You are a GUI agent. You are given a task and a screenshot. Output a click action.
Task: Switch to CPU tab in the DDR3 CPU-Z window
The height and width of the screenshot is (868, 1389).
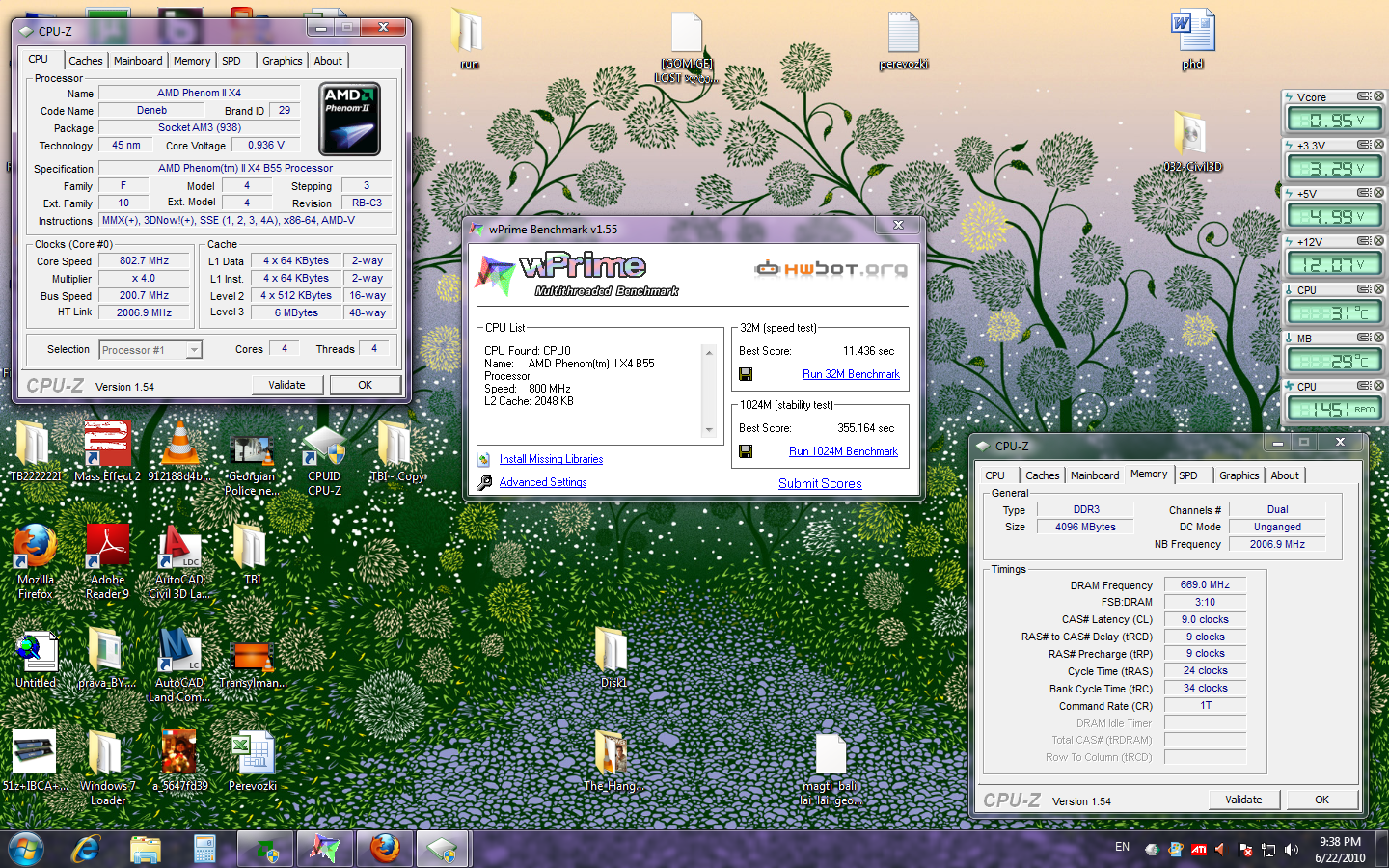point(994,475)
